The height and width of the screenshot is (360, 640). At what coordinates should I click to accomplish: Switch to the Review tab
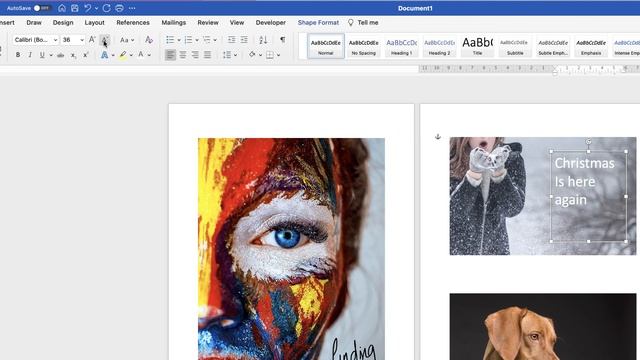tap(208, 22)
